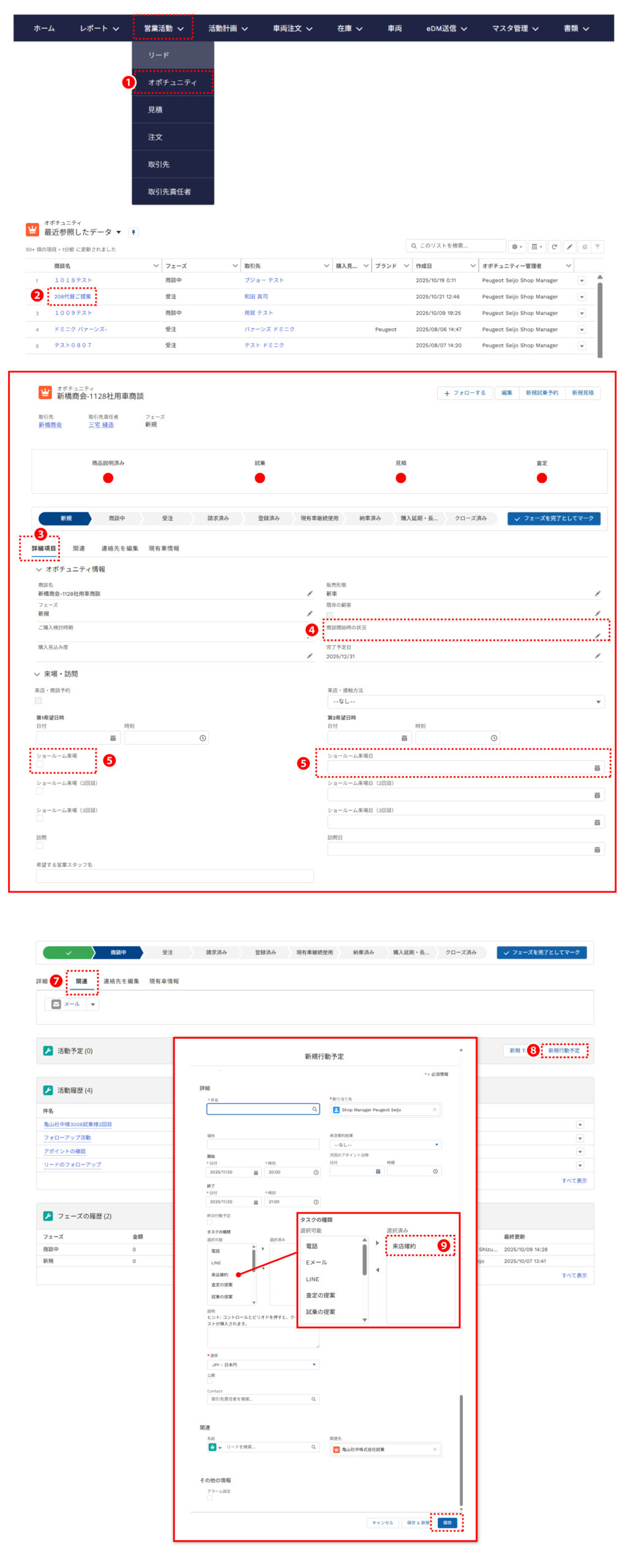625x1568 pixels.
Task: Pin the recently viewed list view
Action: pyautogui.click(x=133, y=232)
